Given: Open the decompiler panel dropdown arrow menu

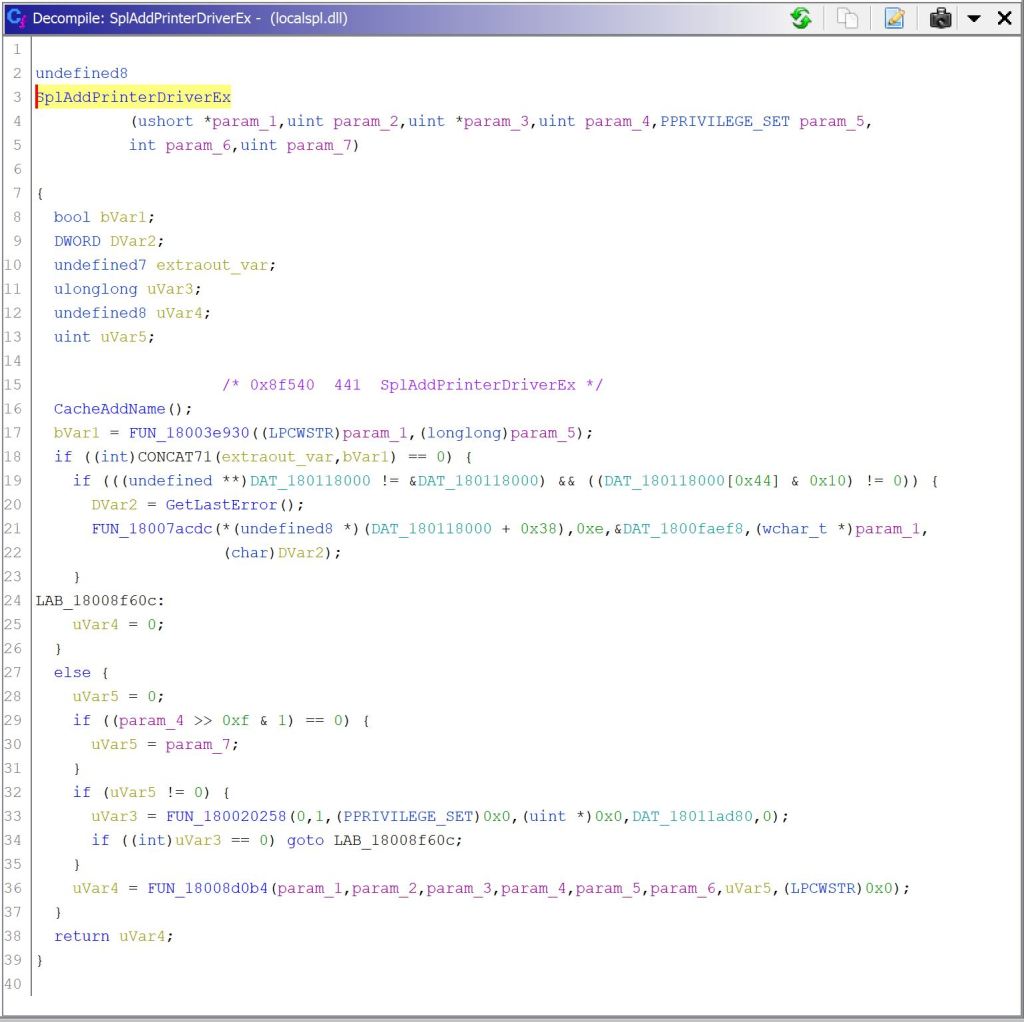Looking at the screenshot, I should click(974, 18).
